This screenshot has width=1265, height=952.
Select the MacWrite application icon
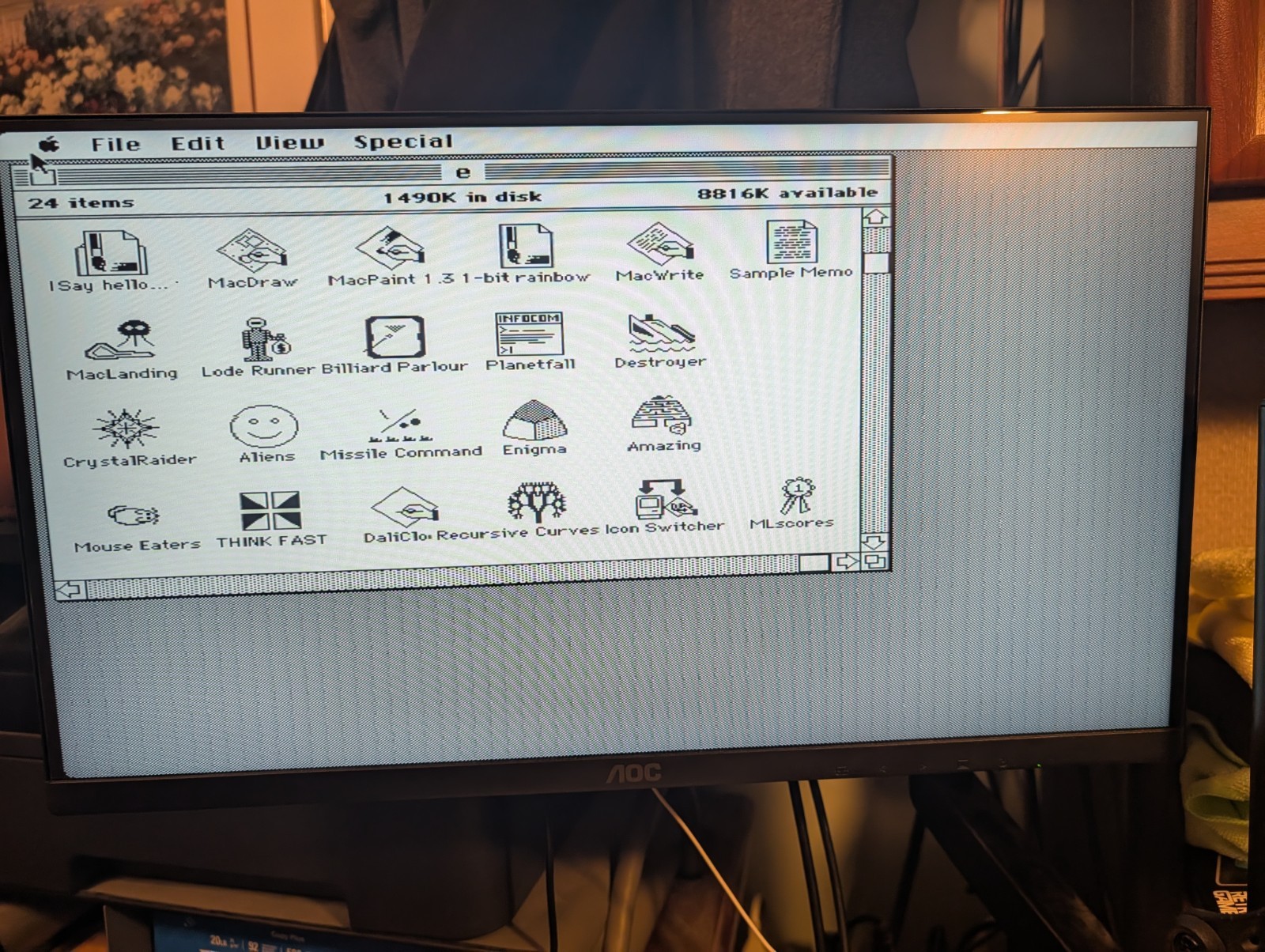pos(659,244)
